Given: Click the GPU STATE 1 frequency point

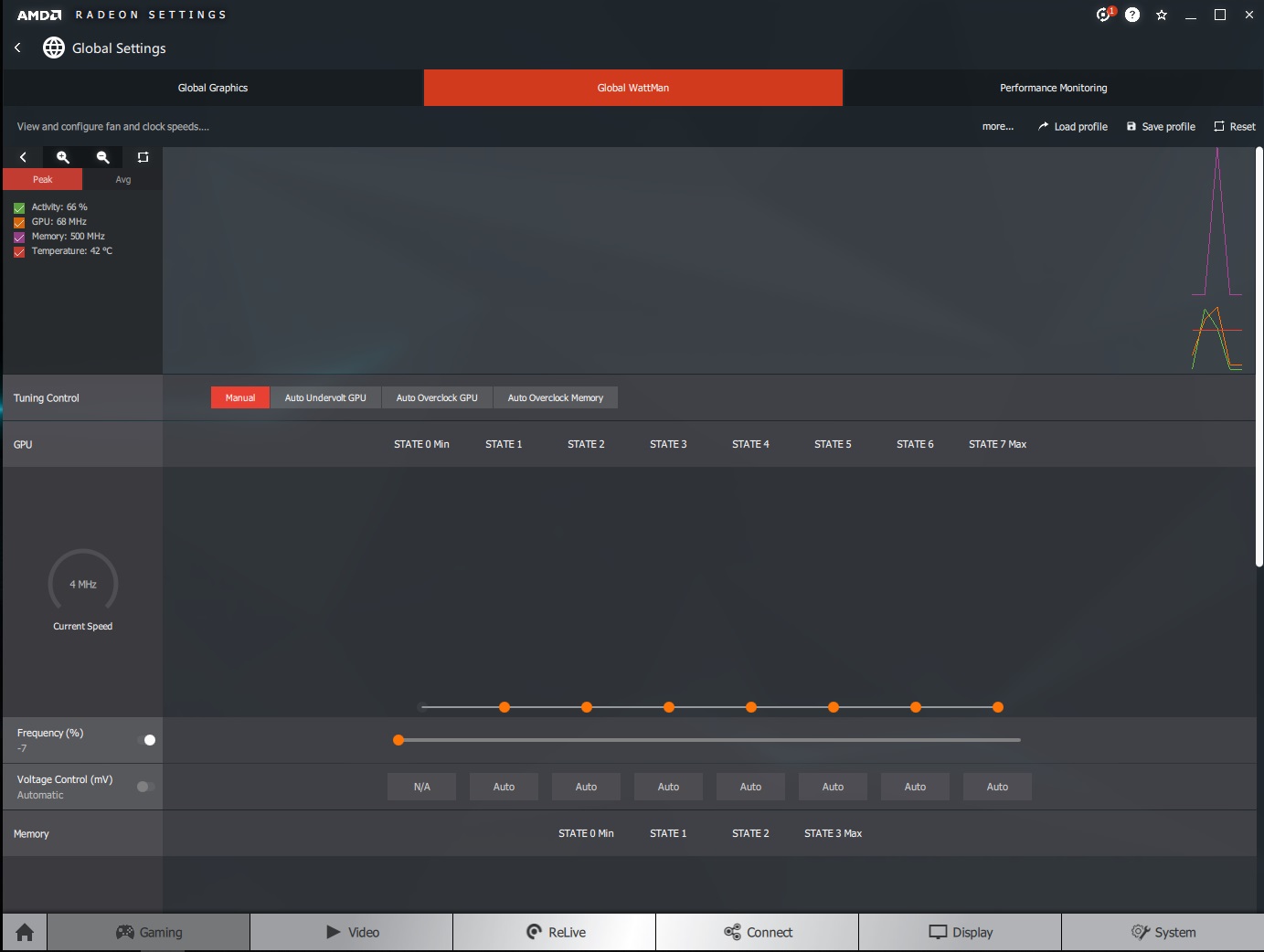Looking at the screenshot, I should (x=505, y=707).
